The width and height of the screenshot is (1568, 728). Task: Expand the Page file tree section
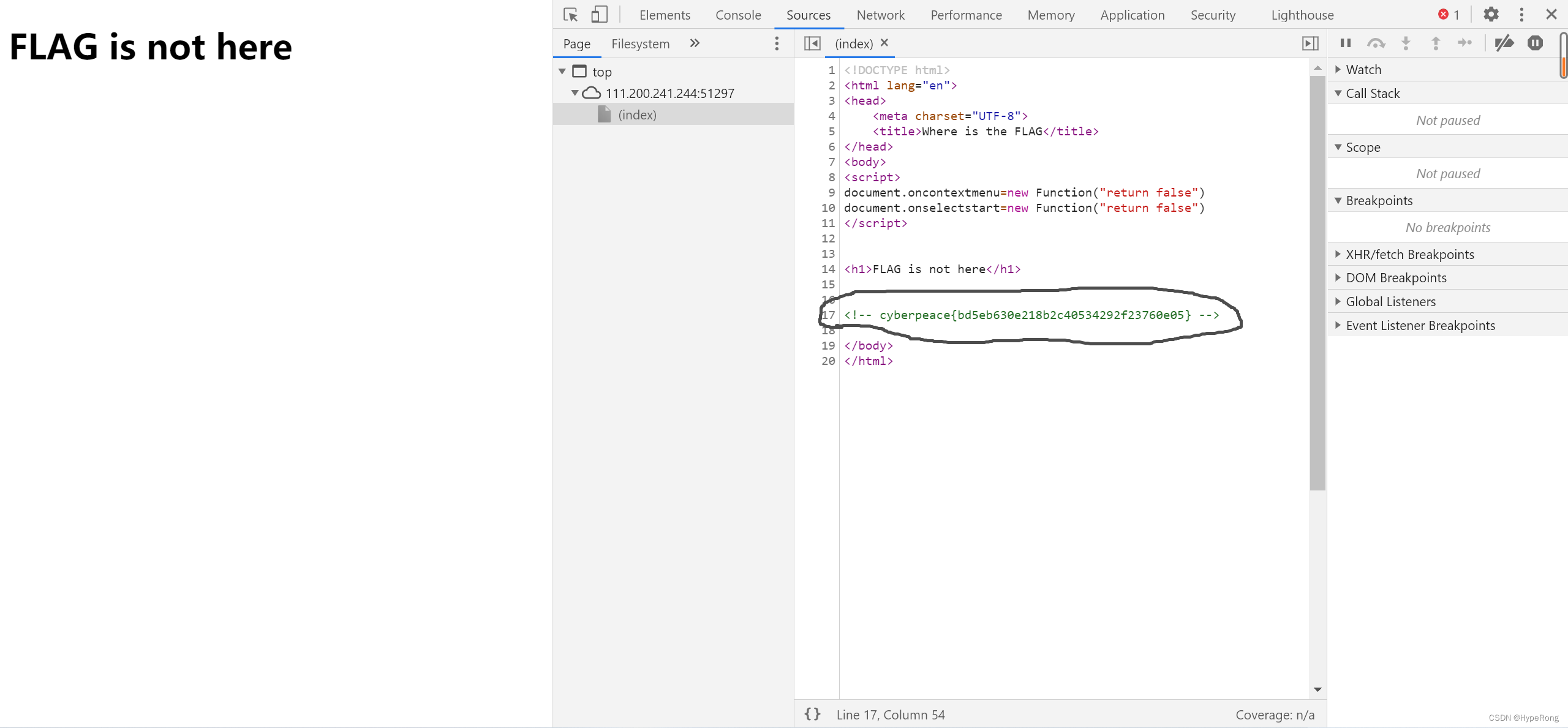point(562,72)
